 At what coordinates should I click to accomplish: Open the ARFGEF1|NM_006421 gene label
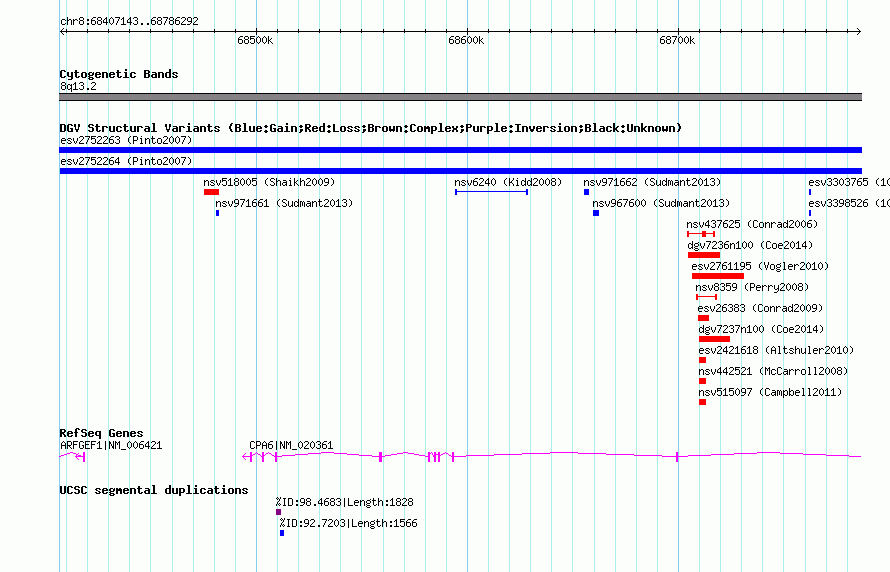click(x=111, y=445)
